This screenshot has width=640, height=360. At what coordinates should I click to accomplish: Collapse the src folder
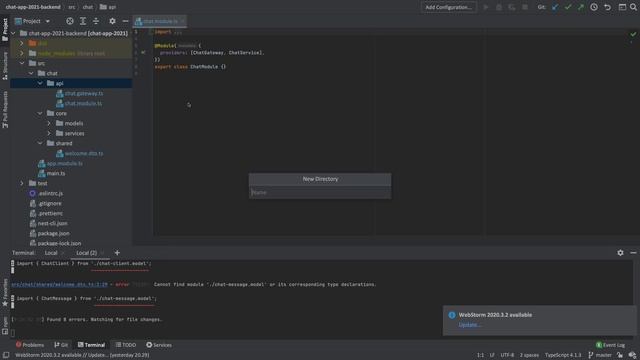(x=22, y=63)
